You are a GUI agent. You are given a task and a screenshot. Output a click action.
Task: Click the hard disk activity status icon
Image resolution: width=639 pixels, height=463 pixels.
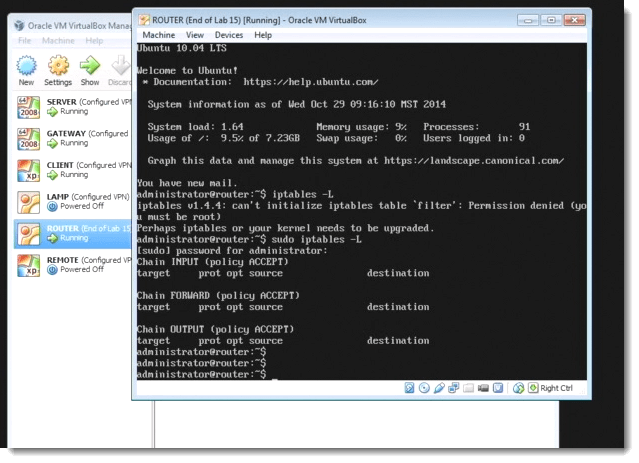410,388
